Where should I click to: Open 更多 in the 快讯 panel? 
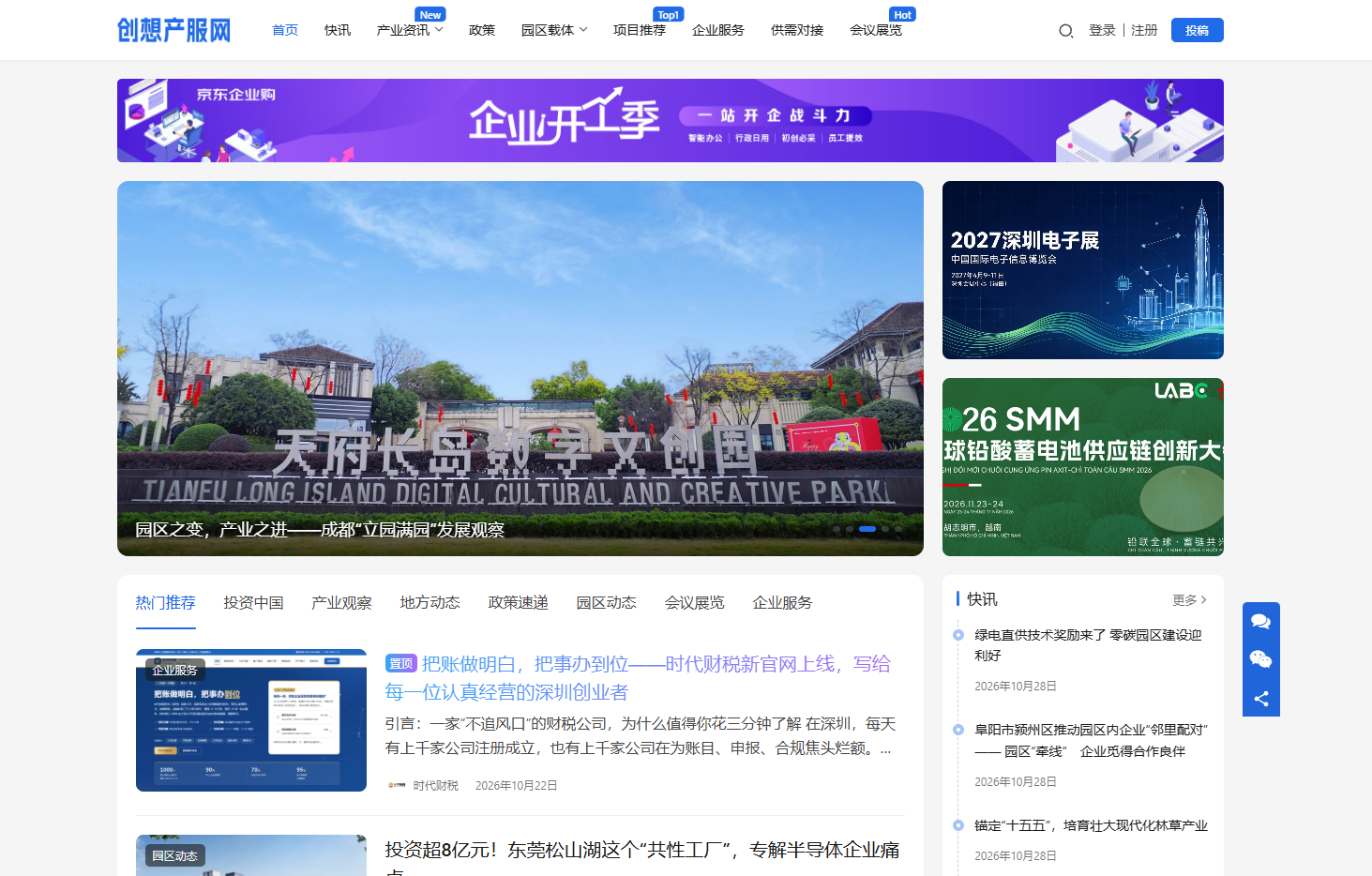coord(1189,599)
